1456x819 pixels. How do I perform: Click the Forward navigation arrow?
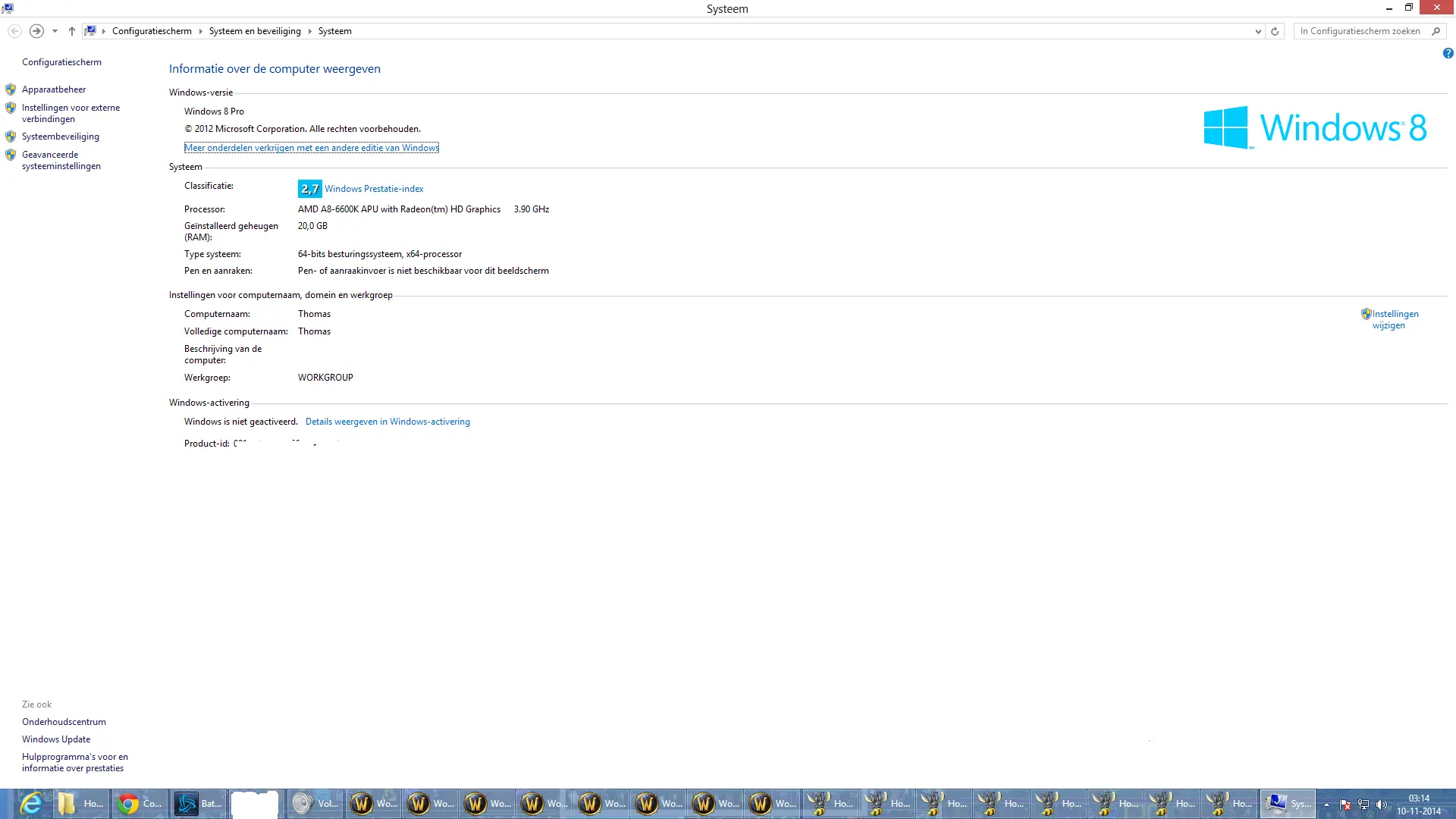tap(36, 31)
